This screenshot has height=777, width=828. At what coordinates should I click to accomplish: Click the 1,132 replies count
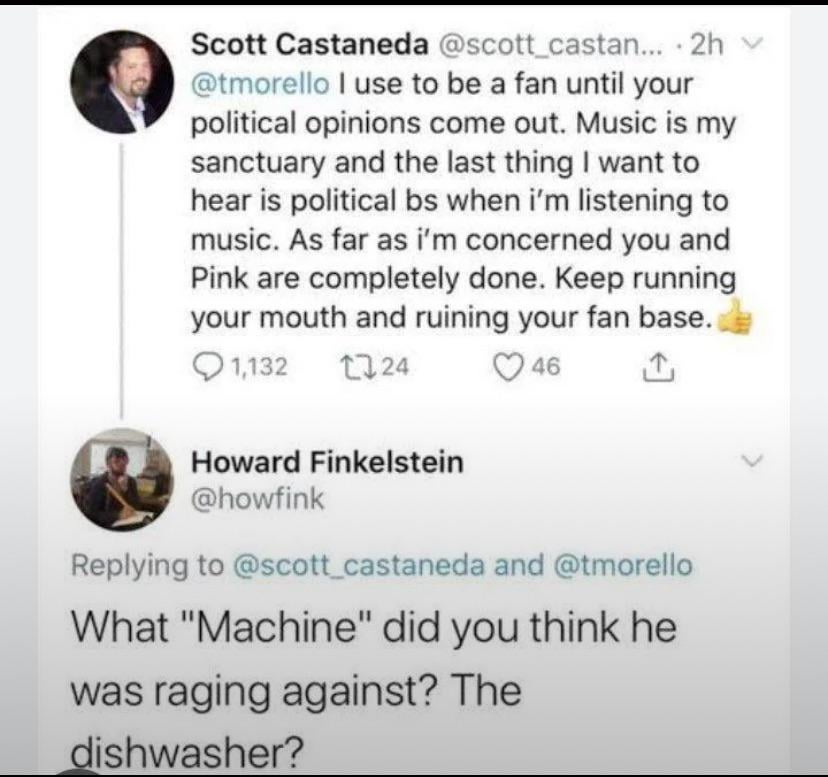click(x=258, y=367)
